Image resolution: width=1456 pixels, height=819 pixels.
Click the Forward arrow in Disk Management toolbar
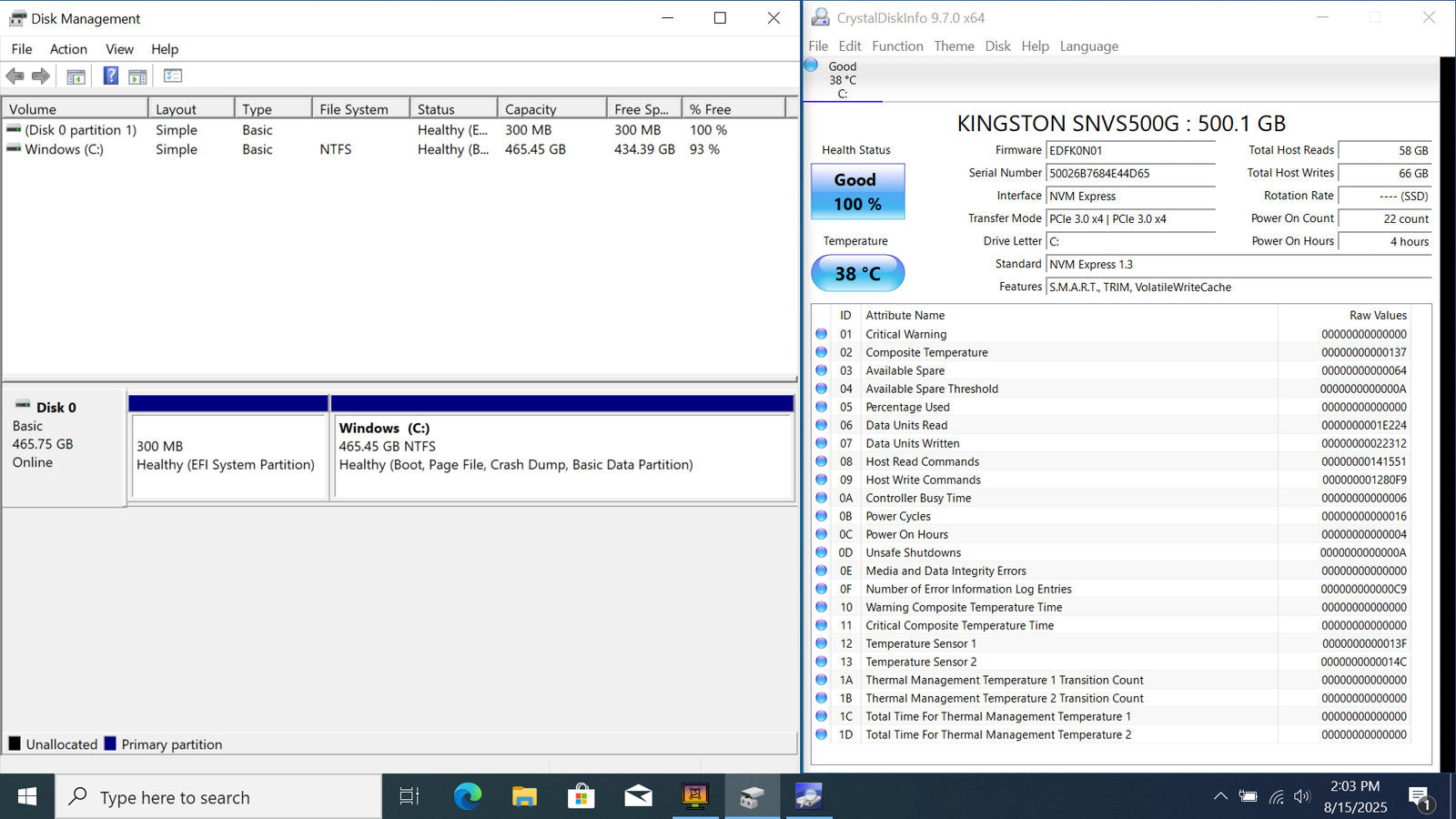coord(41,76)
